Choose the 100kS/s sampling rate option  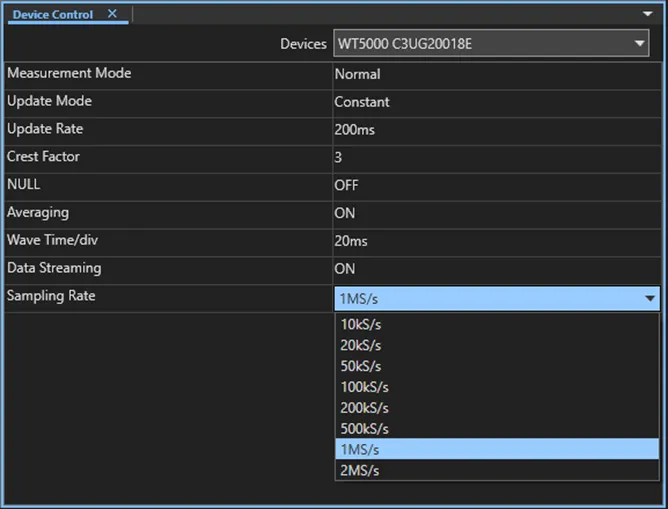[x=497, y=387]
